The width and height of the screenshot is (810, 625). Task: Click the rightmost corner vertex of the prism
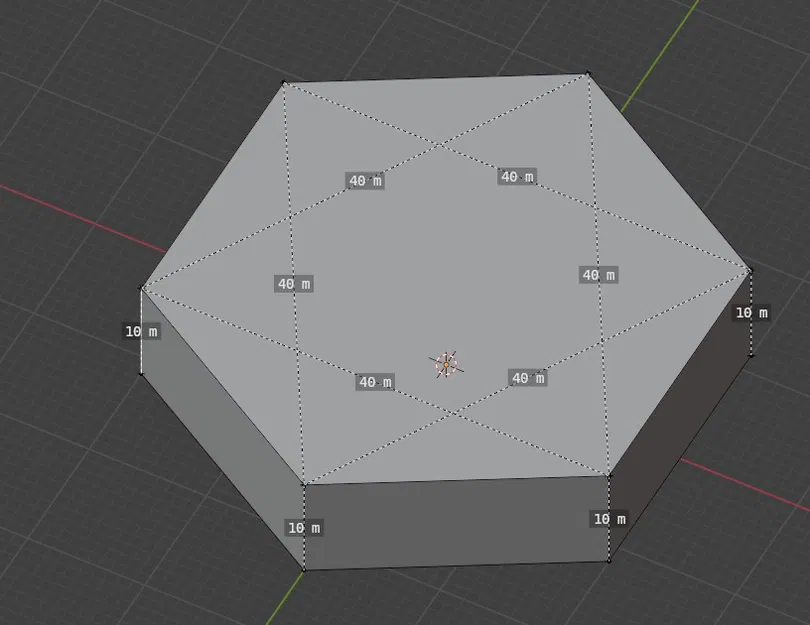[x=749, y=268]
